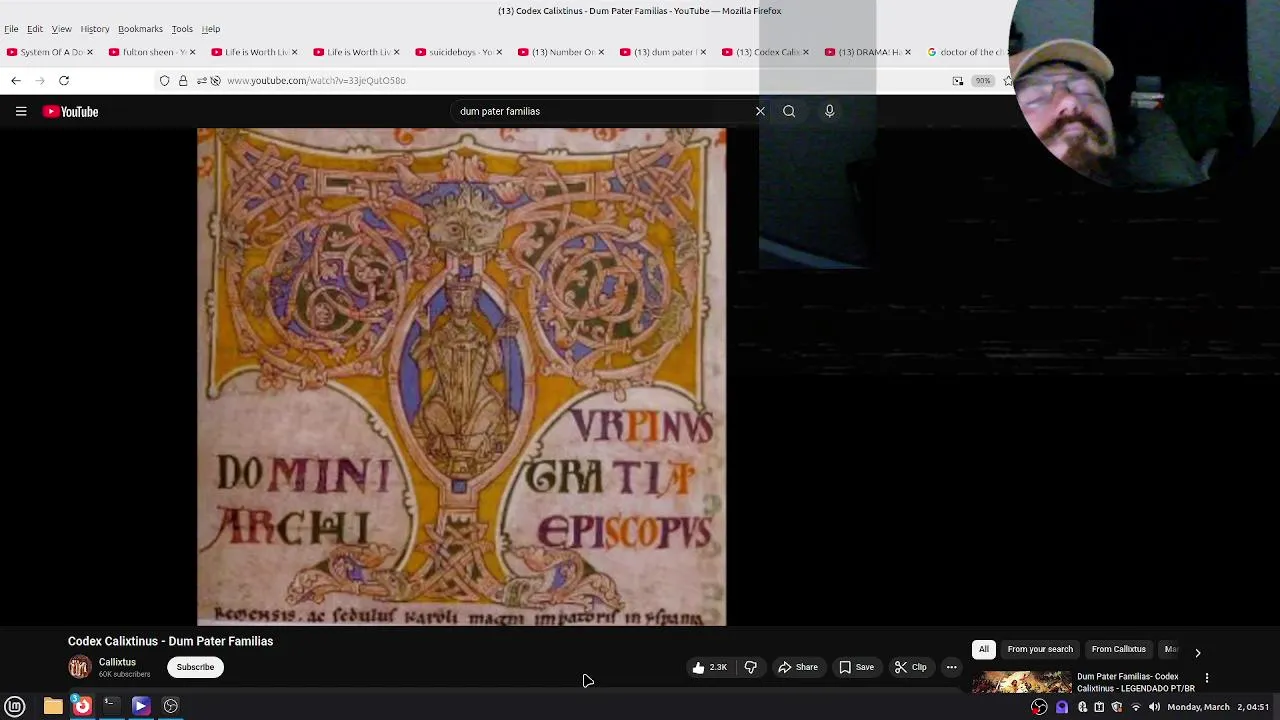Open the History menu
1280x720 pixels.
95,29
